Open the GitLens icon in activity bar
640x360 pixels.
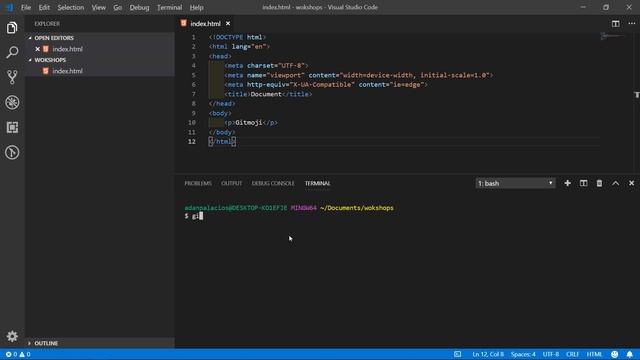(12, 152)
